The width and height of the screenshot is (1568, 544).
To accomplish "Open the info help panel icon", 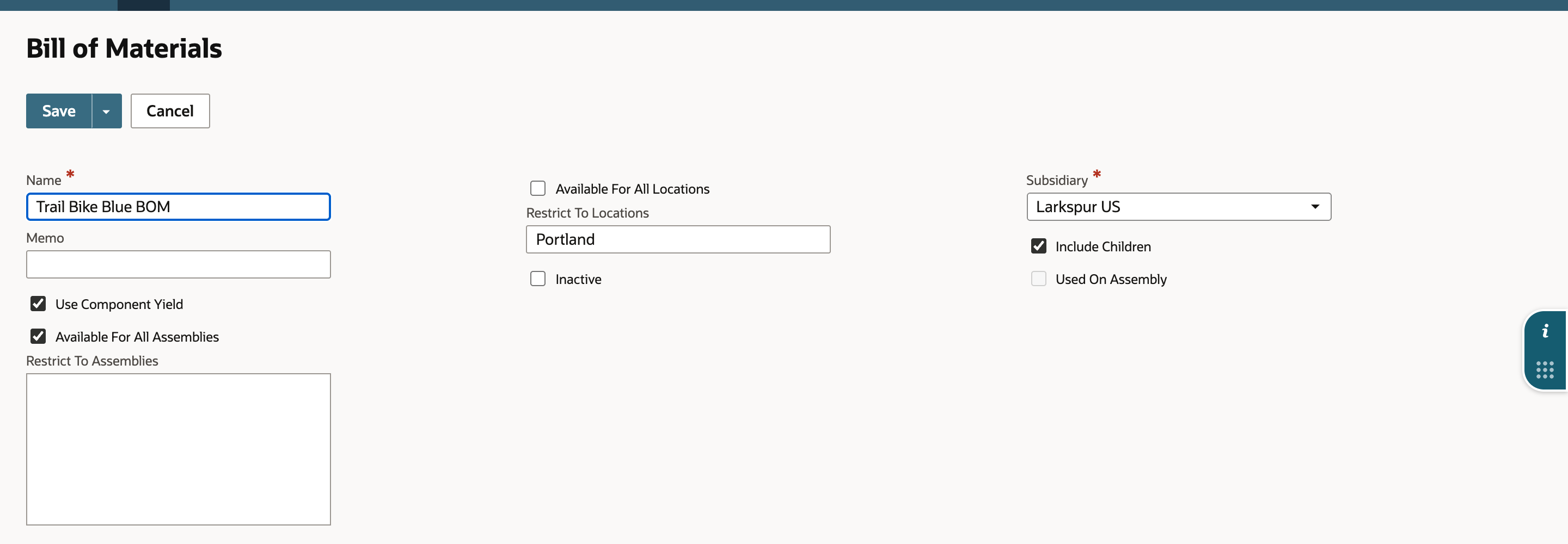I will tap(1545, 332).
